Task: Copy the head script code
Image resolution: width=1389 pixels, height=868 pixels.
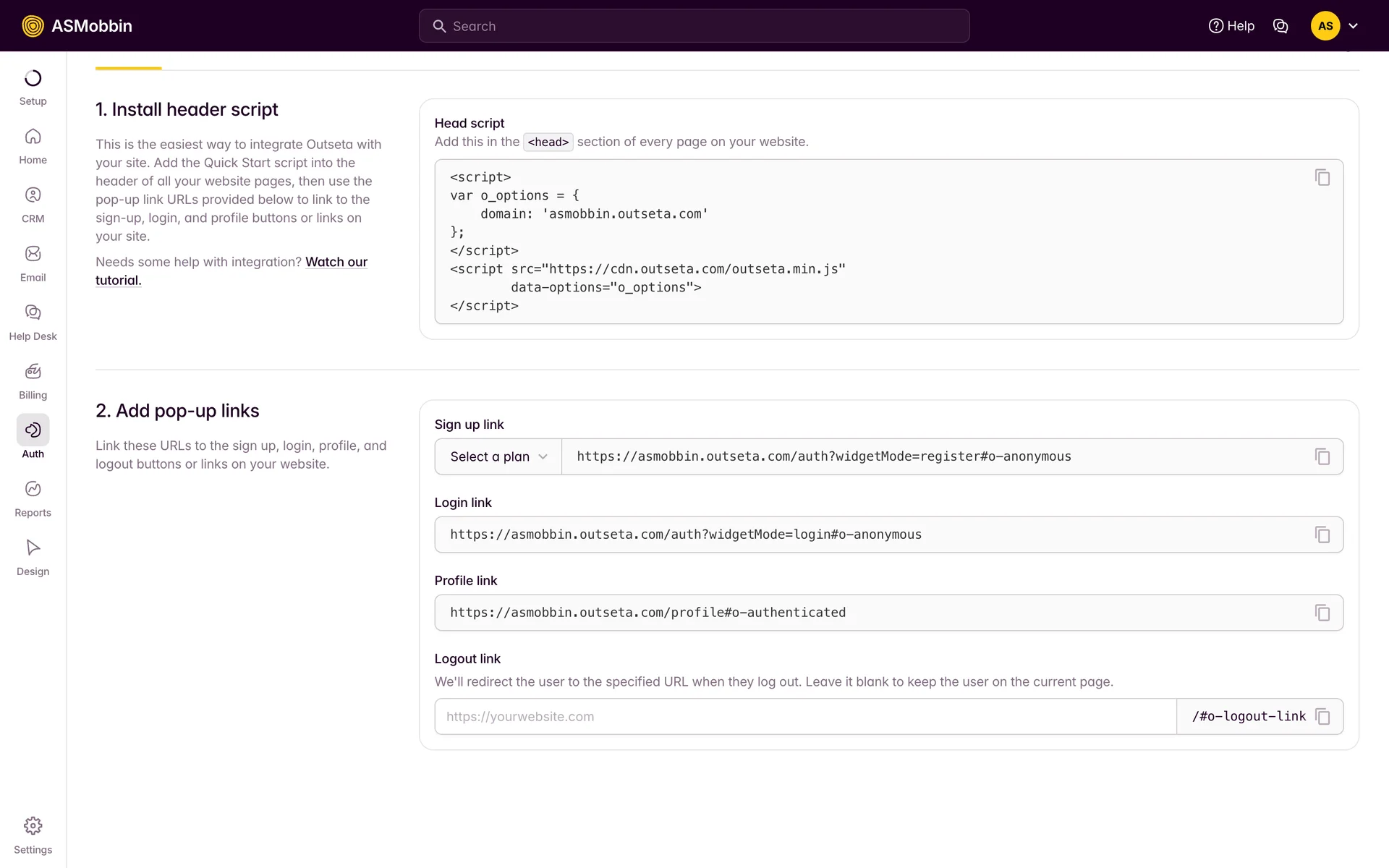Action: 1322,178
